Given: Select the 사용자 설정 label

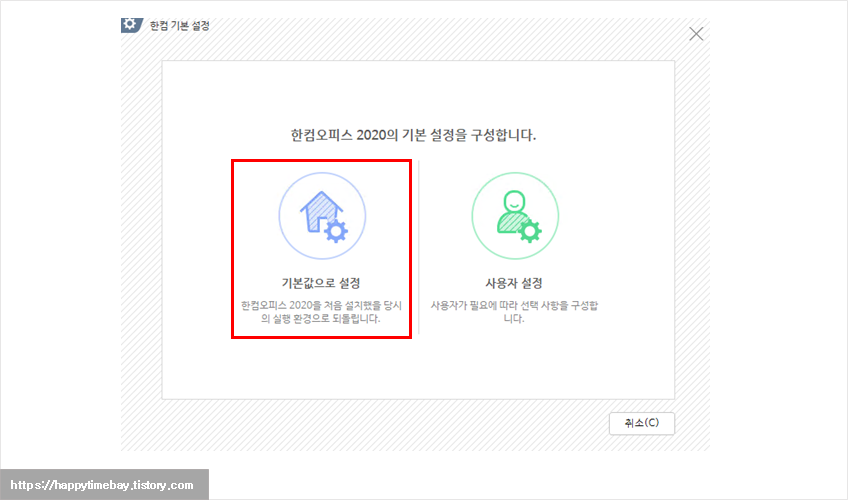Looking at the screenshot, I should pyautogui.click(x=514, y=283).
